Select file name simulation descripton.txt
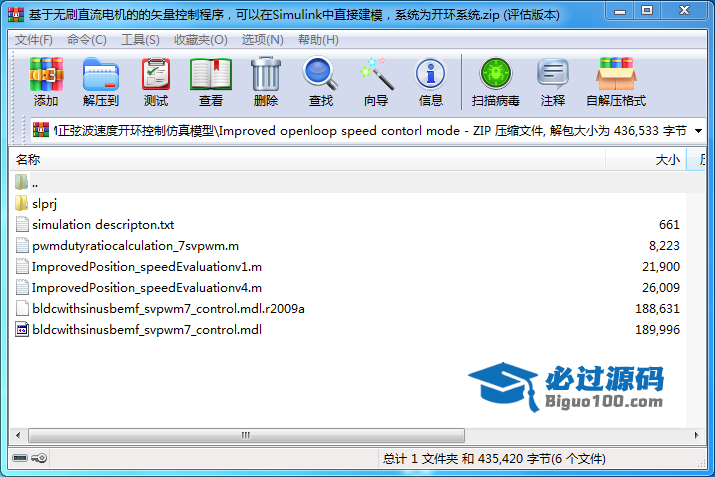The width and height of the screenshot is (715, 477). coord(103,225)
